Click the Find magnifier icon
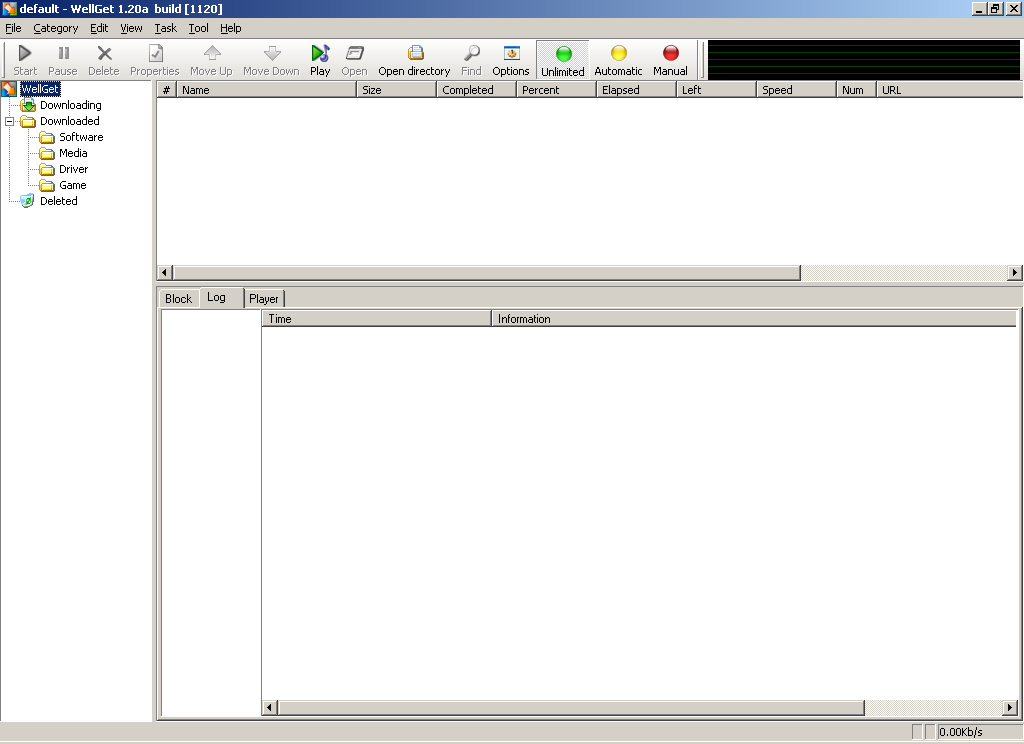 [x=472, y=53]
